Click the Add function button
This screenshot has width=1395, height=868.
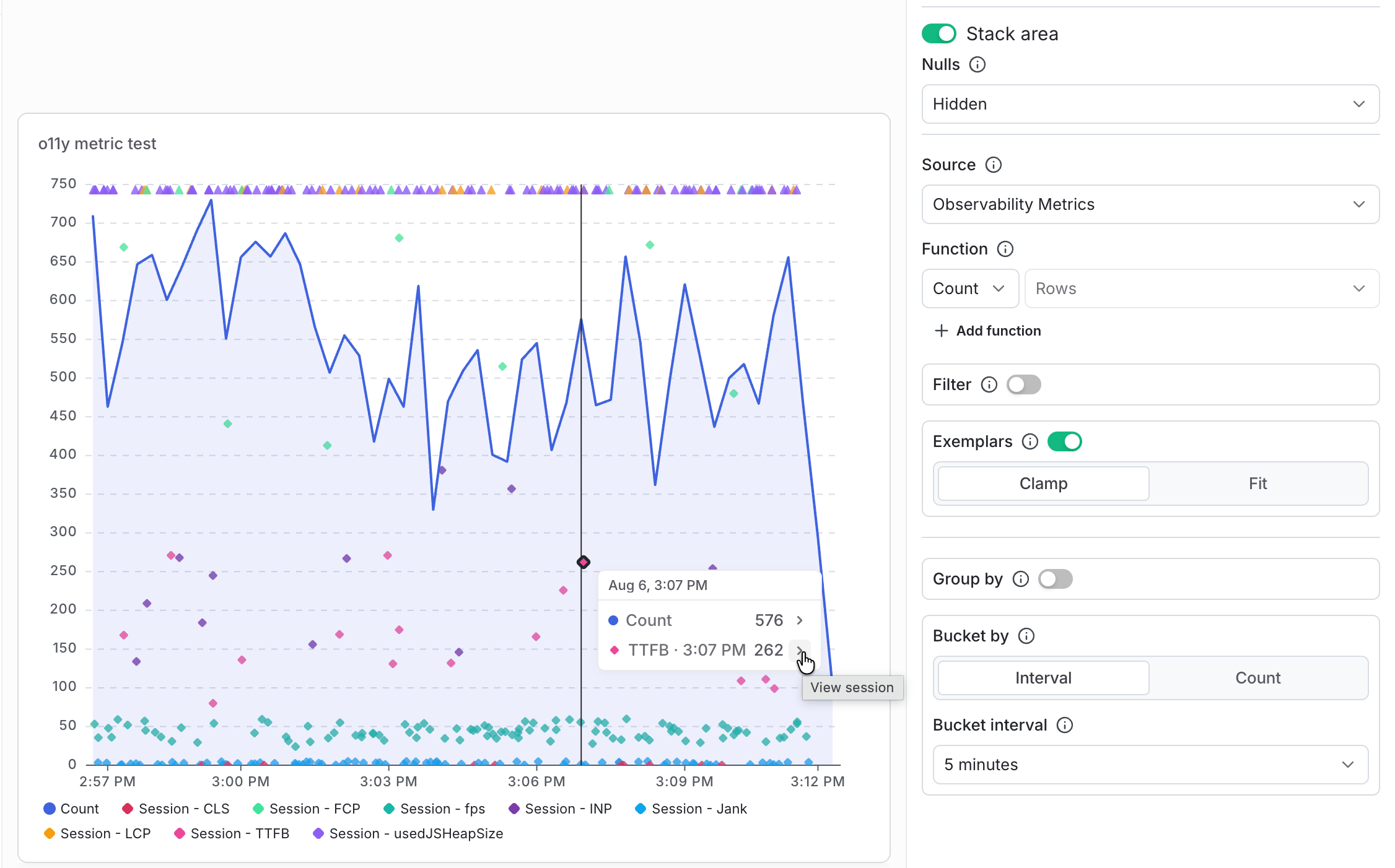tap(987, 331)
